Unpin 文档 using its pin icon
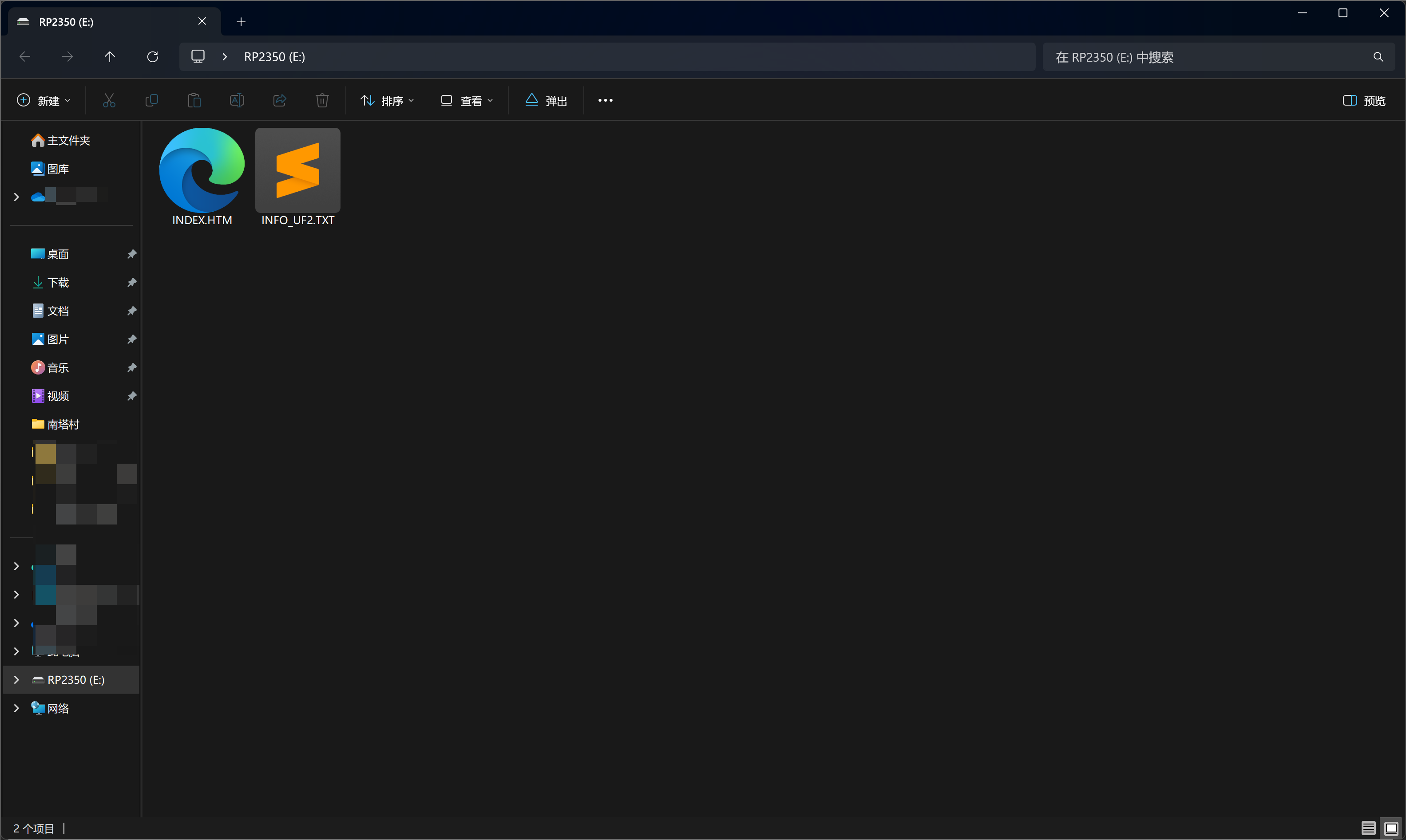1406x840 pixels. (131, 311)
